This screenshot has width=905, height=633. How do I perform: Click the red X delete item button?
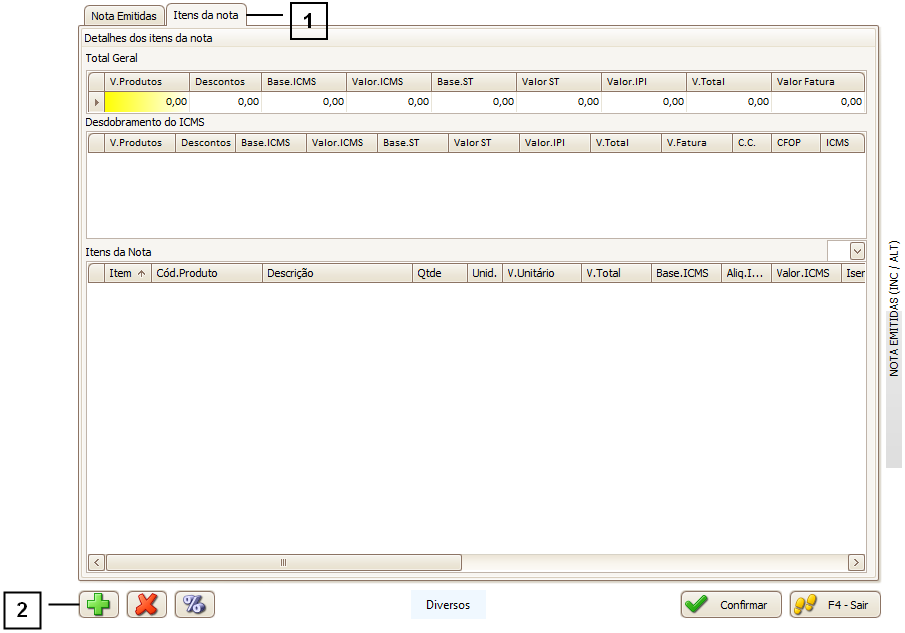point(146,604)
